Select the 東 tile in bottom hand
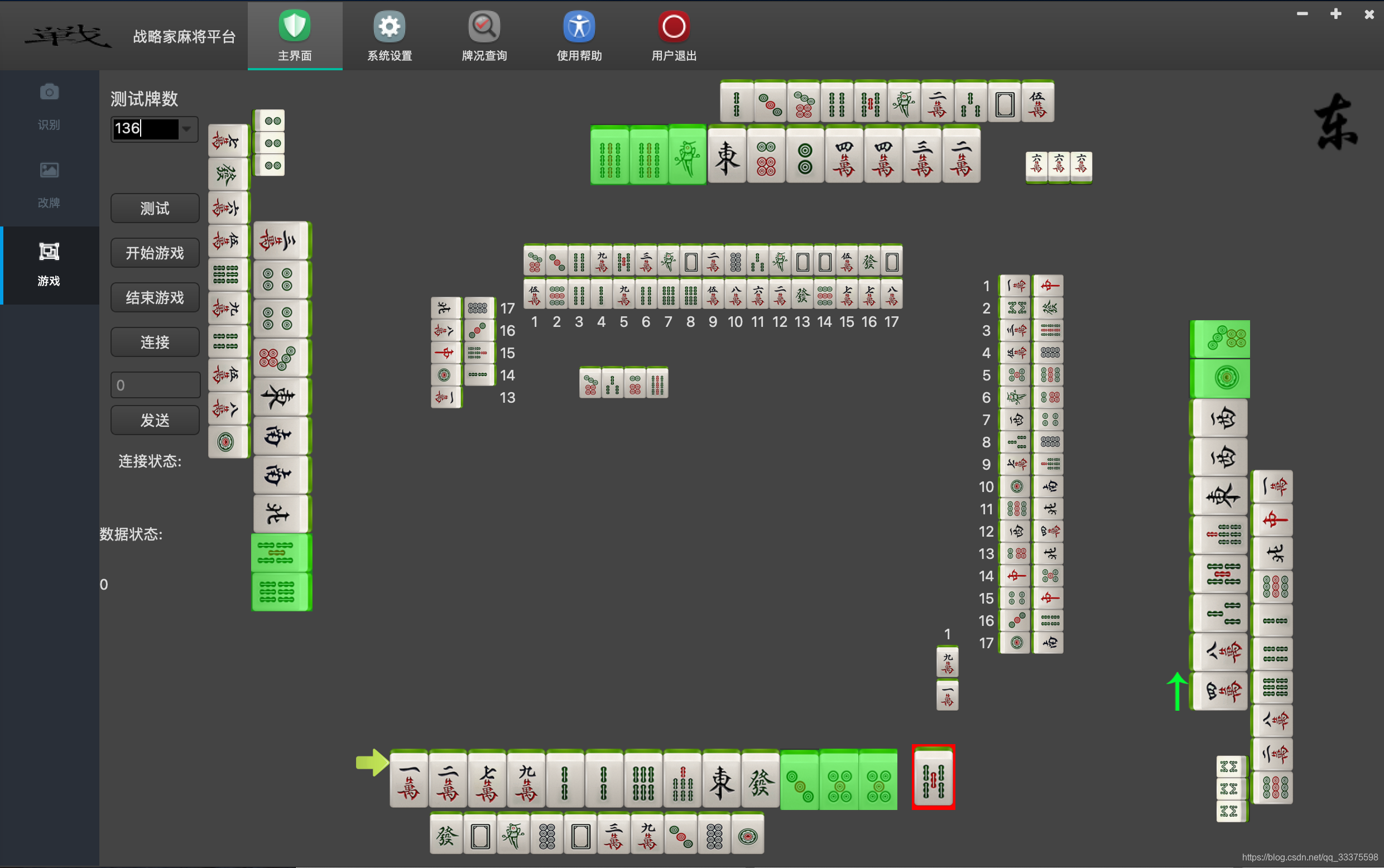 721,781
